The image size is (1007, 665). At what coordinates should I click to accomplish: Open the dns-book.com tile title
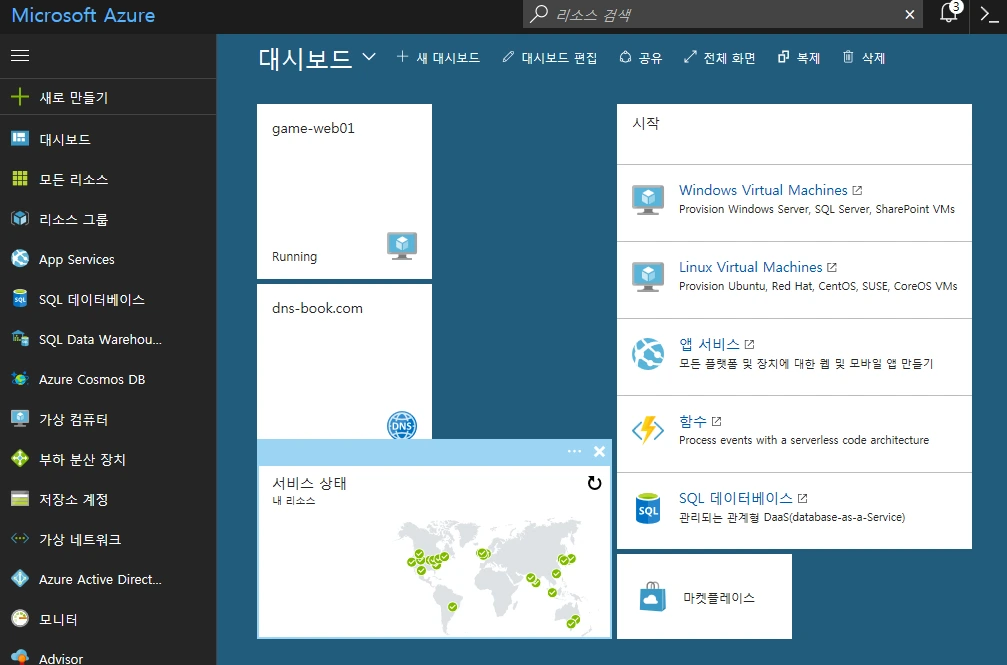317,308
